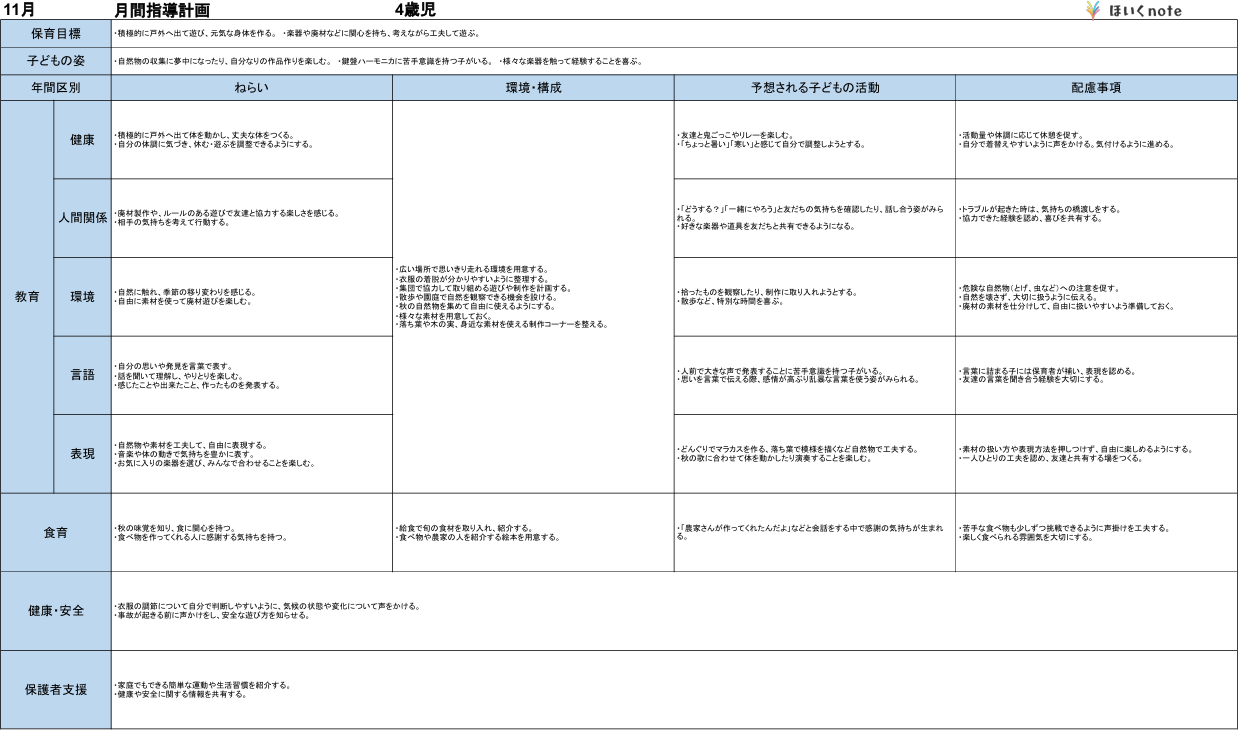Select the 教育 category cell
The height and width of the screenshot is (732, 1241).
coord(27,297)
